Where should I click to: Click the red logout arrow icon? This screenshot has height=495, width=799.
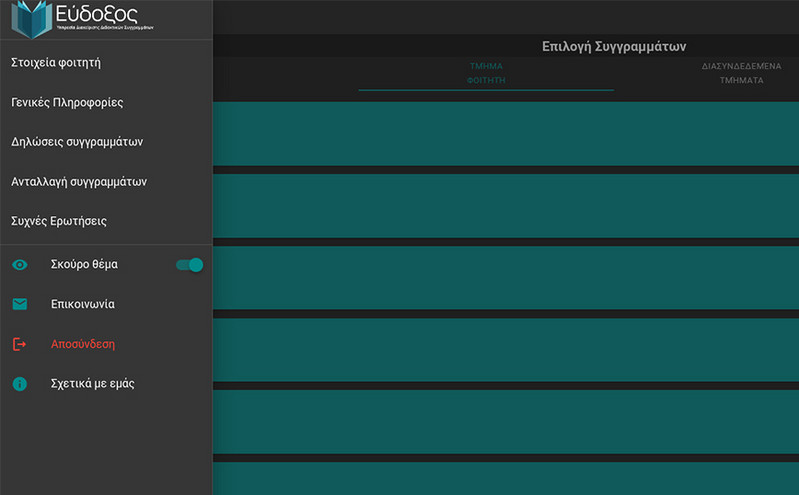pyautogui.click(x=19, y=344)
